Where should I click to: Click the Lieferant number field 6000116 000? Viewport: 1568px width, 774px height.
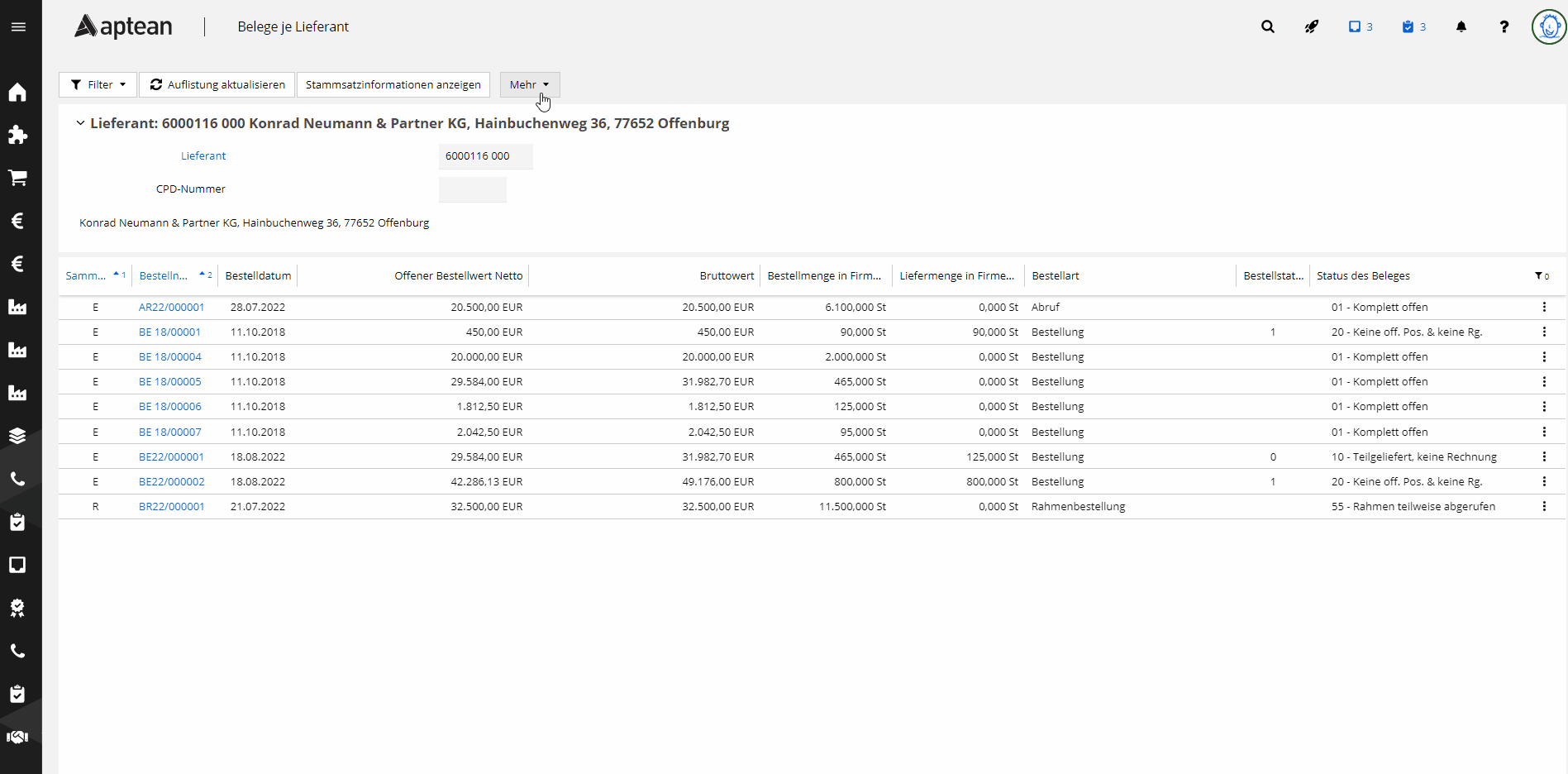click(486, 156)
